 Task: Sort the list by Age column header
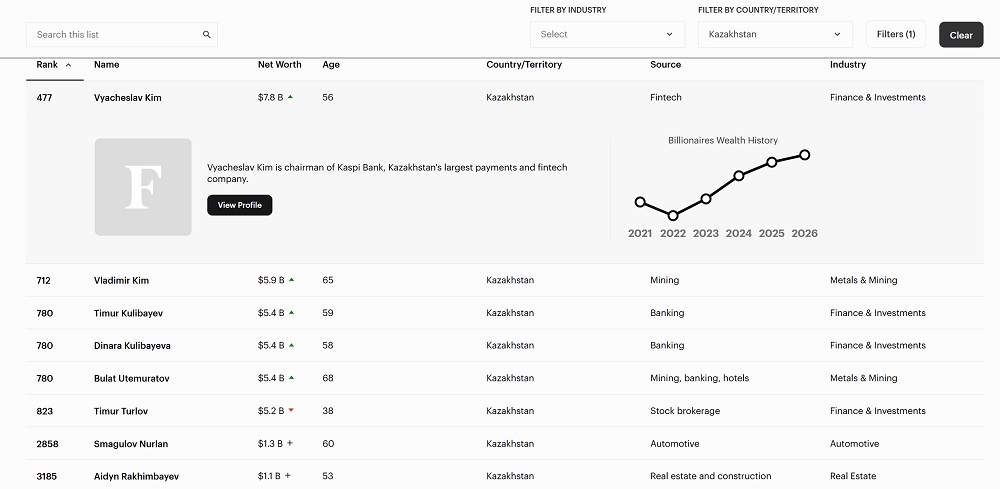[331, 65]
